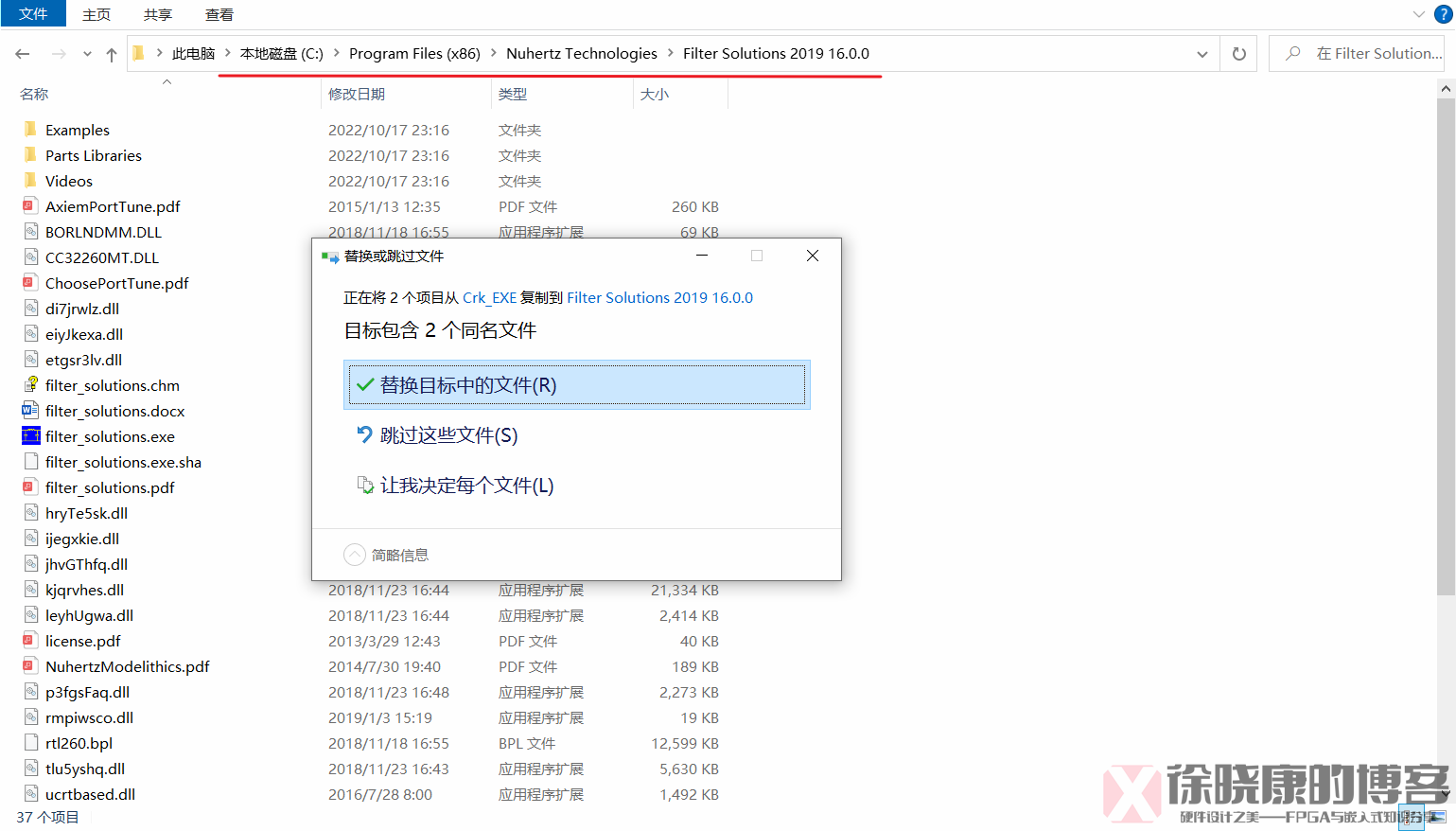The image size is (1456, 831).
Task: Expand chevron after Nuhertz Technologies breadcrumb
Action: [x=671, y=54]
